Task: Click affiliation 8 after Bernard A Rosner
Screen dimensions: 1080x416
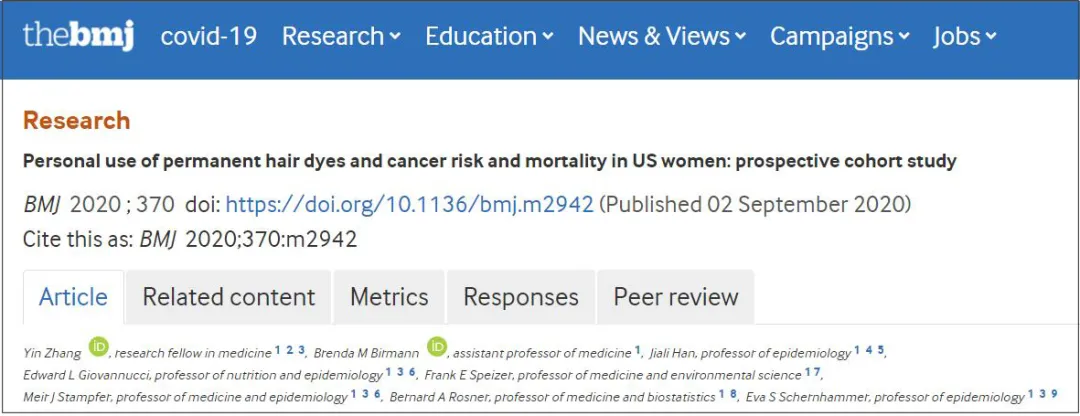Action: 733,395
